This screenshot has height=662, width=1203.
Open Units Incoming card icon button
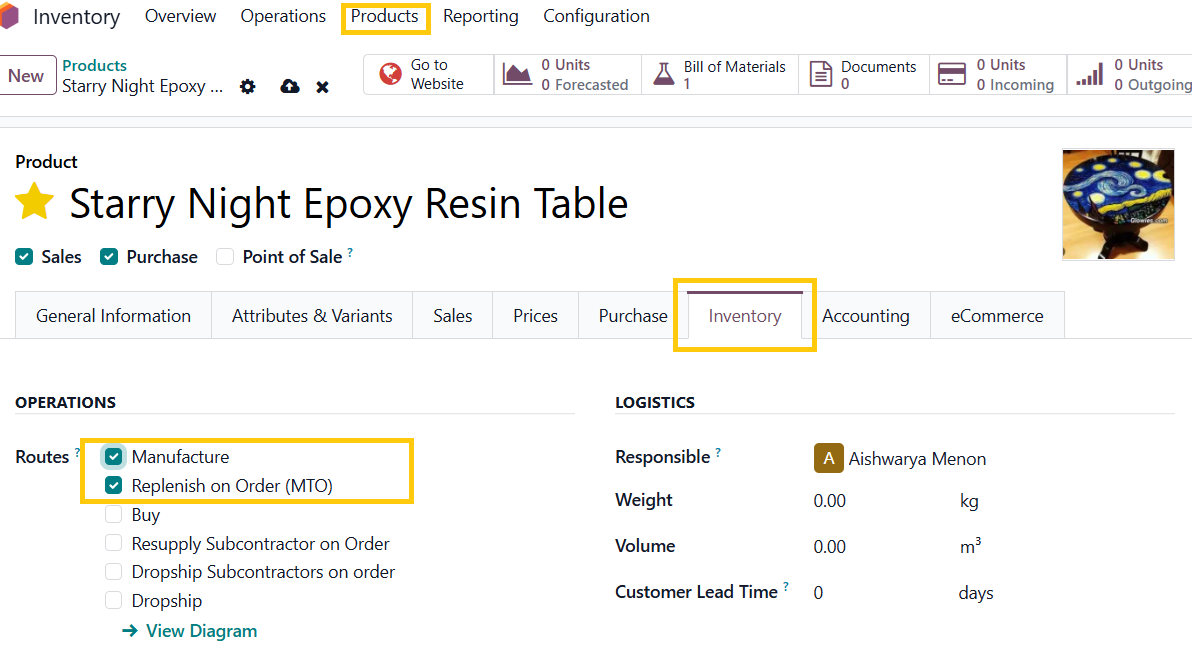point(997,75)
